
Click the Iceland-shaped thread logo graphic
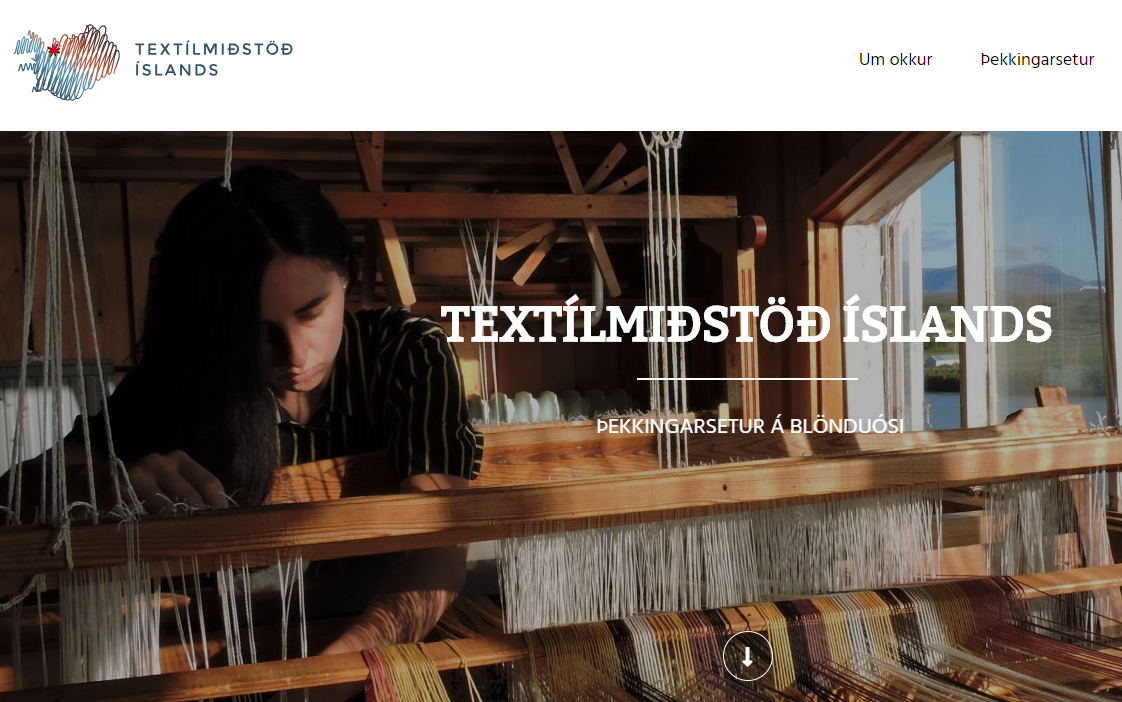pos(67,62)
